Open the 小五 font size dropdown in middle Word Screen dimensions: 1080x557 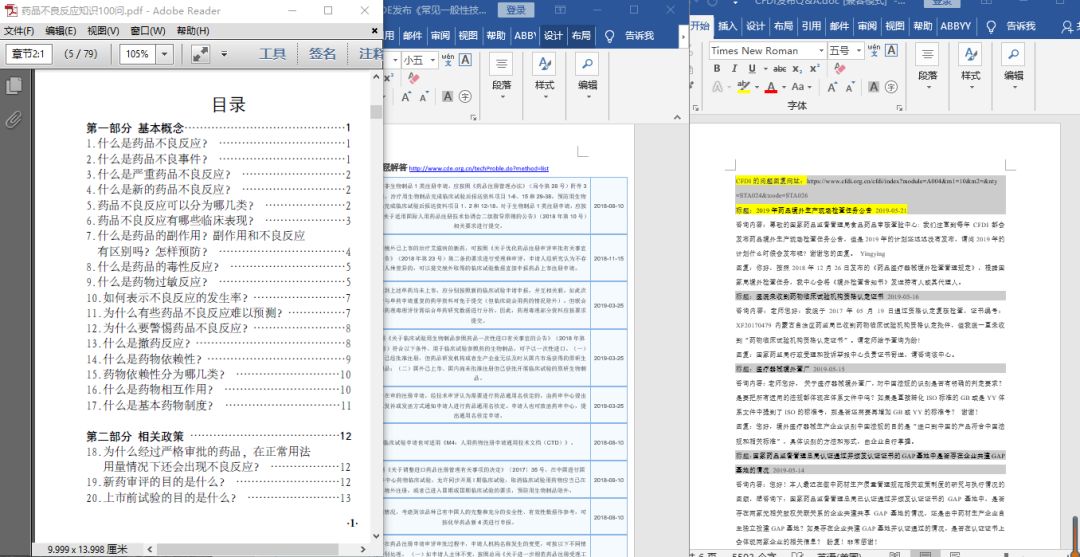(x=431, y=60)
